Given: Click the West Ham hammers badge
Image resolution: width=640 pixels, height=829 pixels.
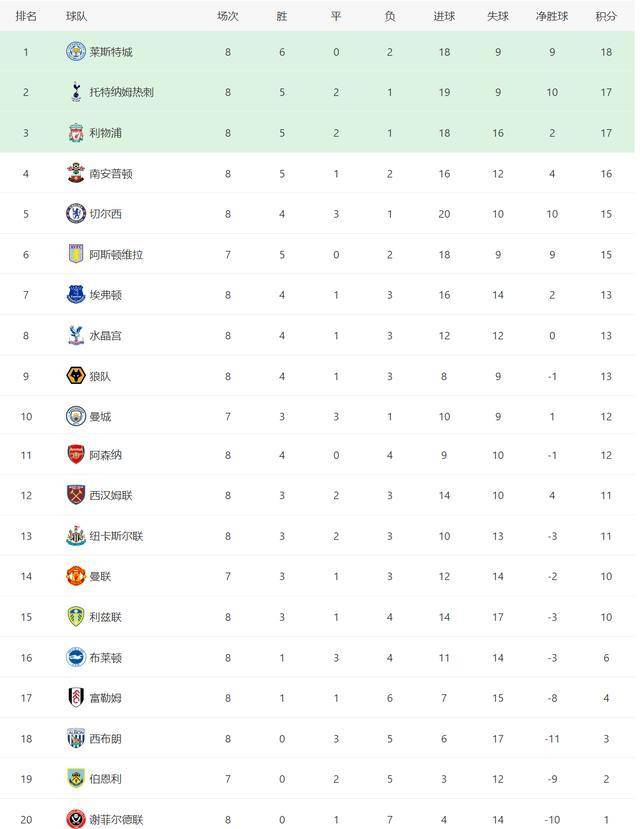Looking at the screenshot, I should [76, 495].
